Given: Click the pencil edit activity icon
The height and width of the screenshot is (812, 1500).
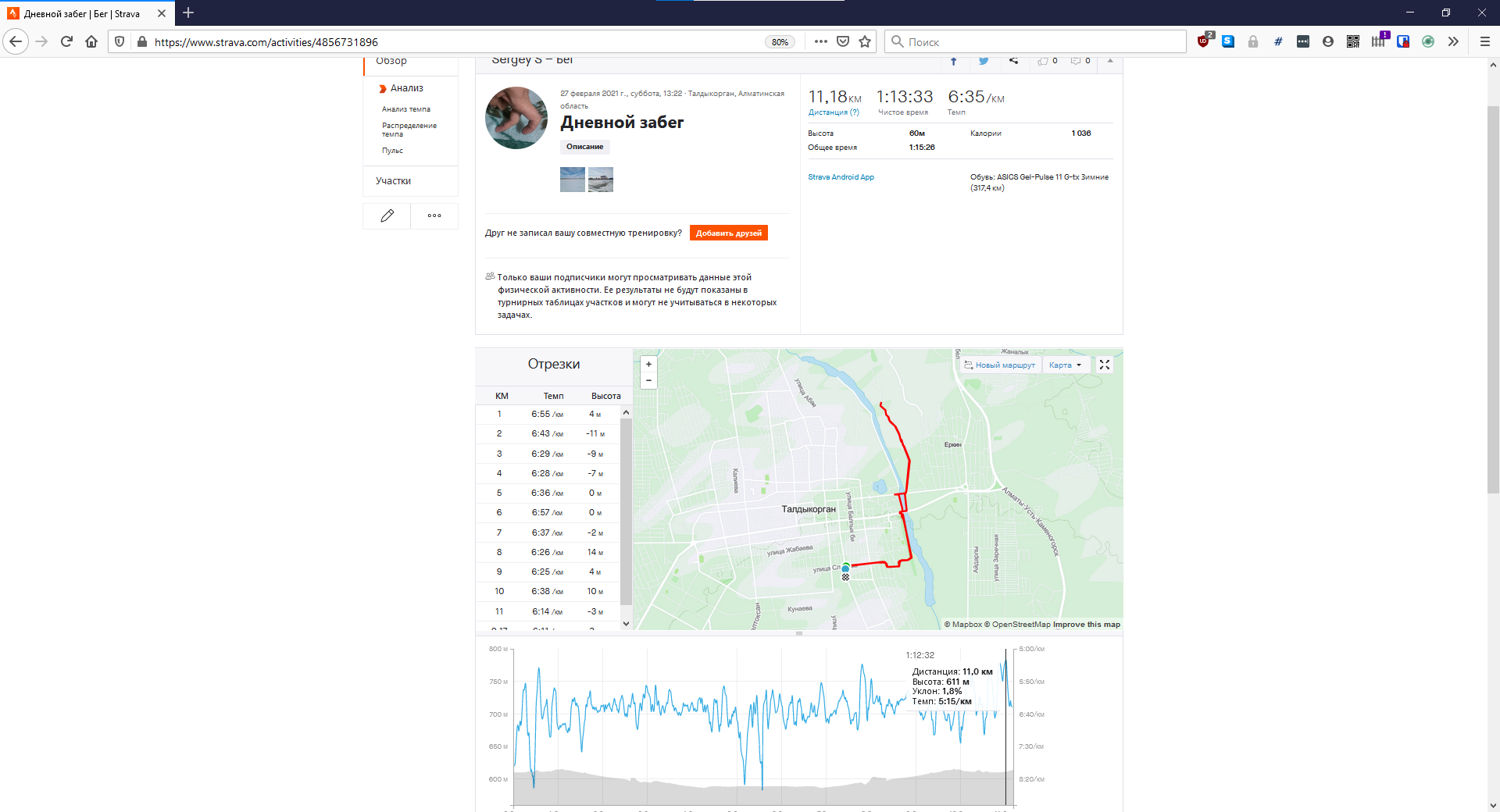Looking at the screenshot, I should point(387,215).
